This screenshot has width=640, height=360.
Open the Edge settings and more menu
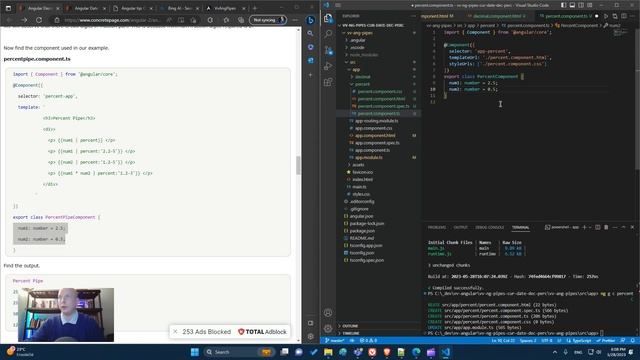coord(295,20)
